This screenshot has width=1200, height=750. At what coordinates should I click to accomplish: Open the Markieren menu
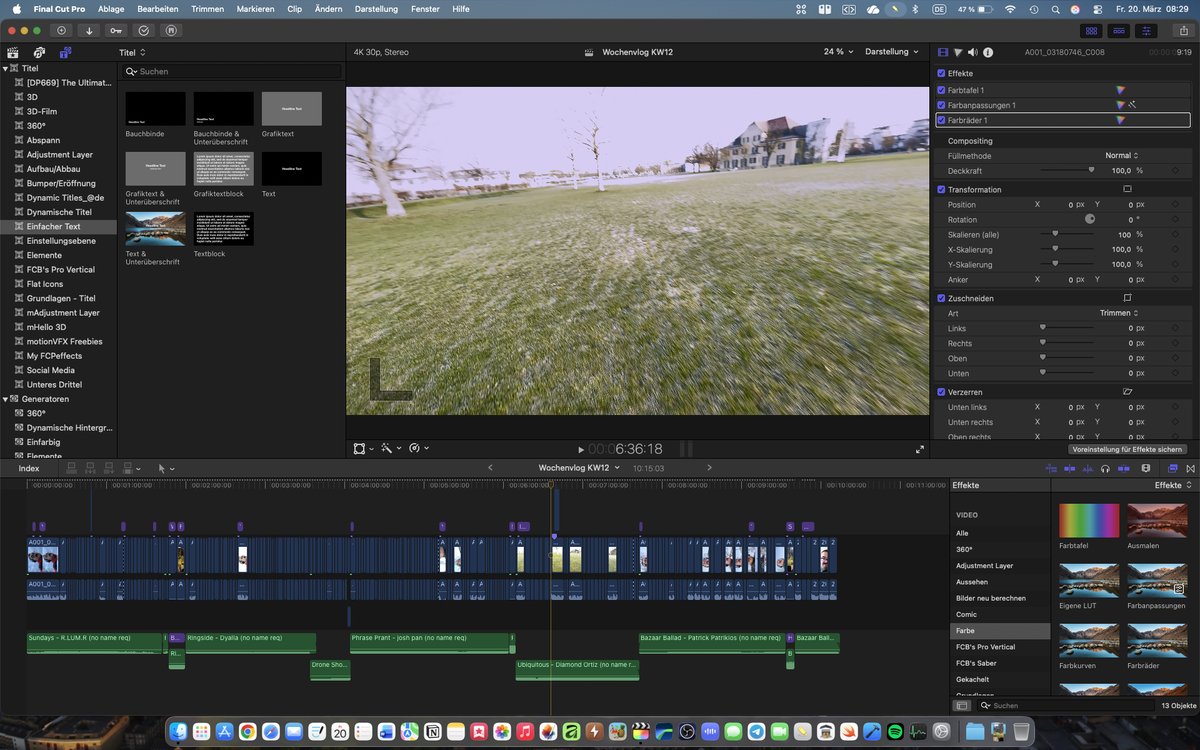[x=255, y=9]
